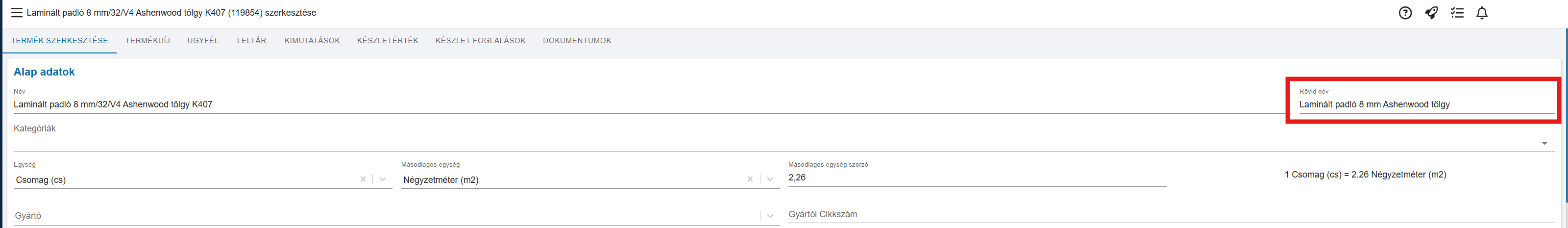Expand the Egység unit dropdown
Image resolution: width=1568 pixels, height=228 pixels.
coord(383,179)
